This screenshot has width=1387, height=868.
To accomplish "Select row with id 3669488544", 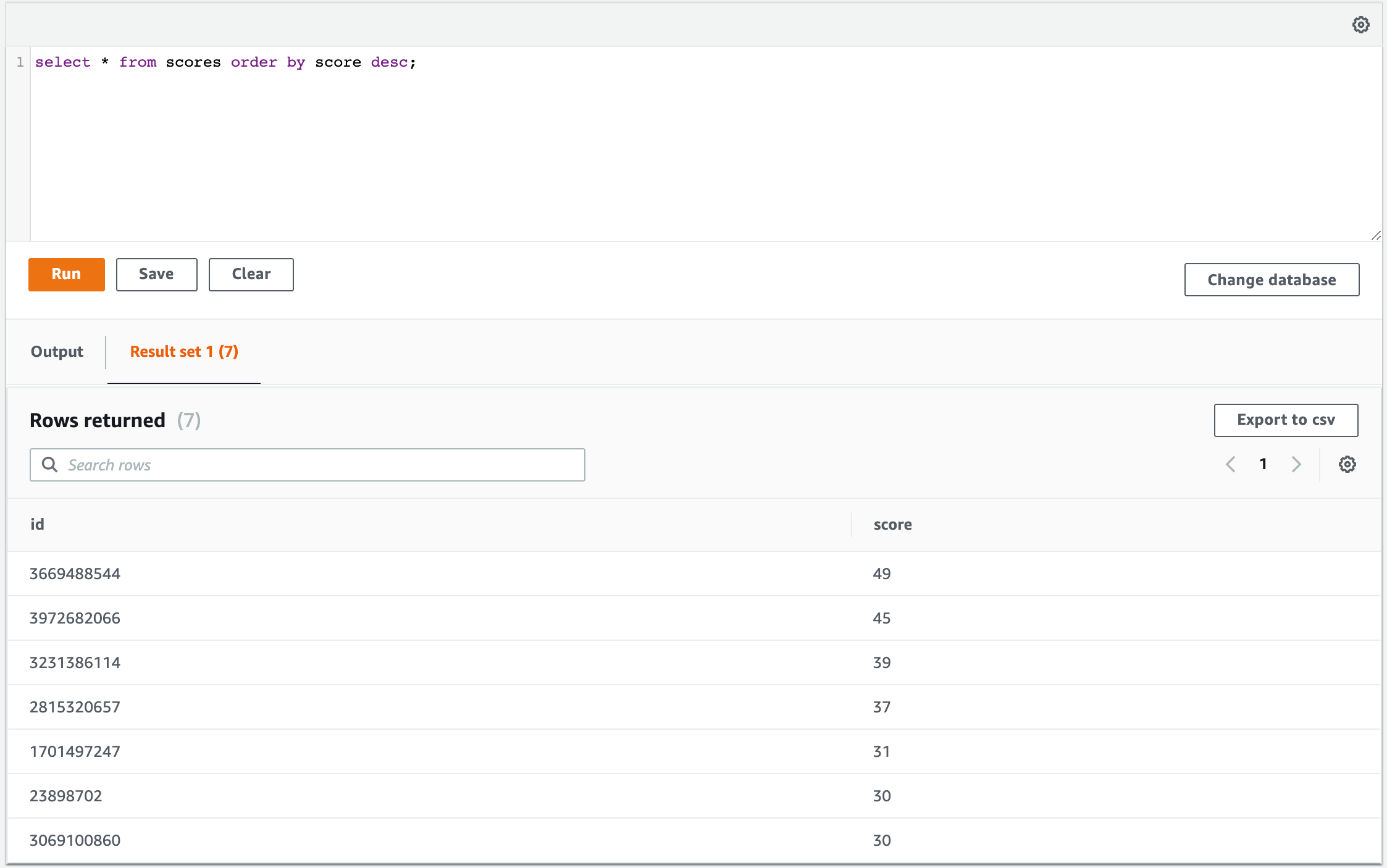I will click(75, 574).
